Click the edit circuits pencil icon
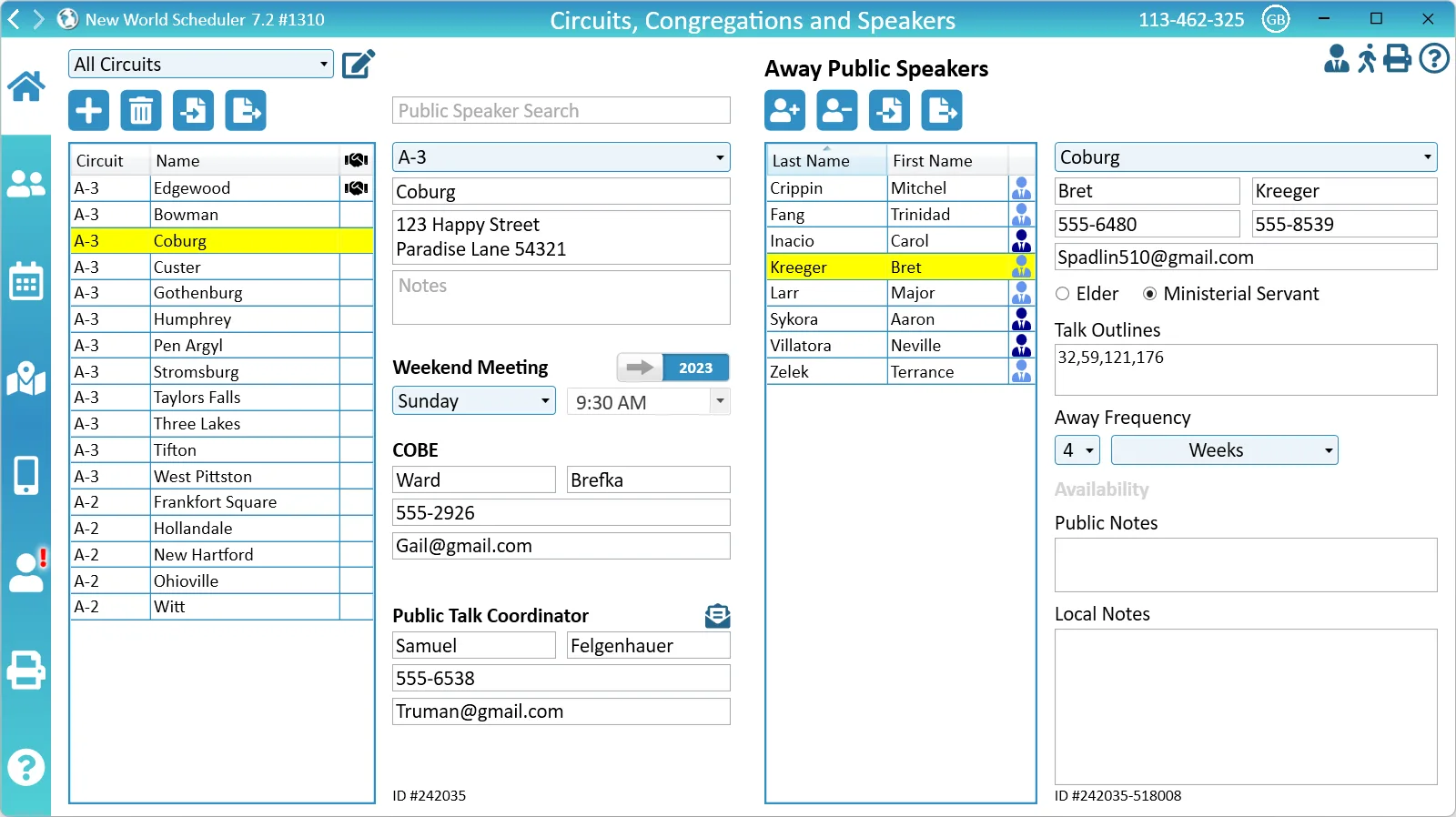This screenshot has height=817, width=1456. [x=359, y=64]
